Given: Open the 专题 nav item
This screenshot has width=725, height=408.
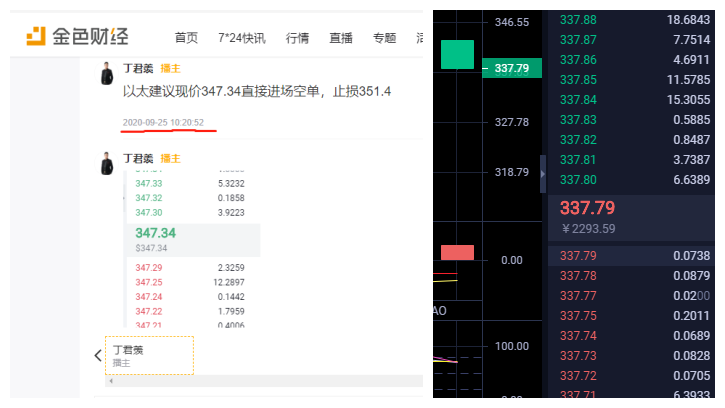Looking at the screenshot, I should (x=385, y=38).
